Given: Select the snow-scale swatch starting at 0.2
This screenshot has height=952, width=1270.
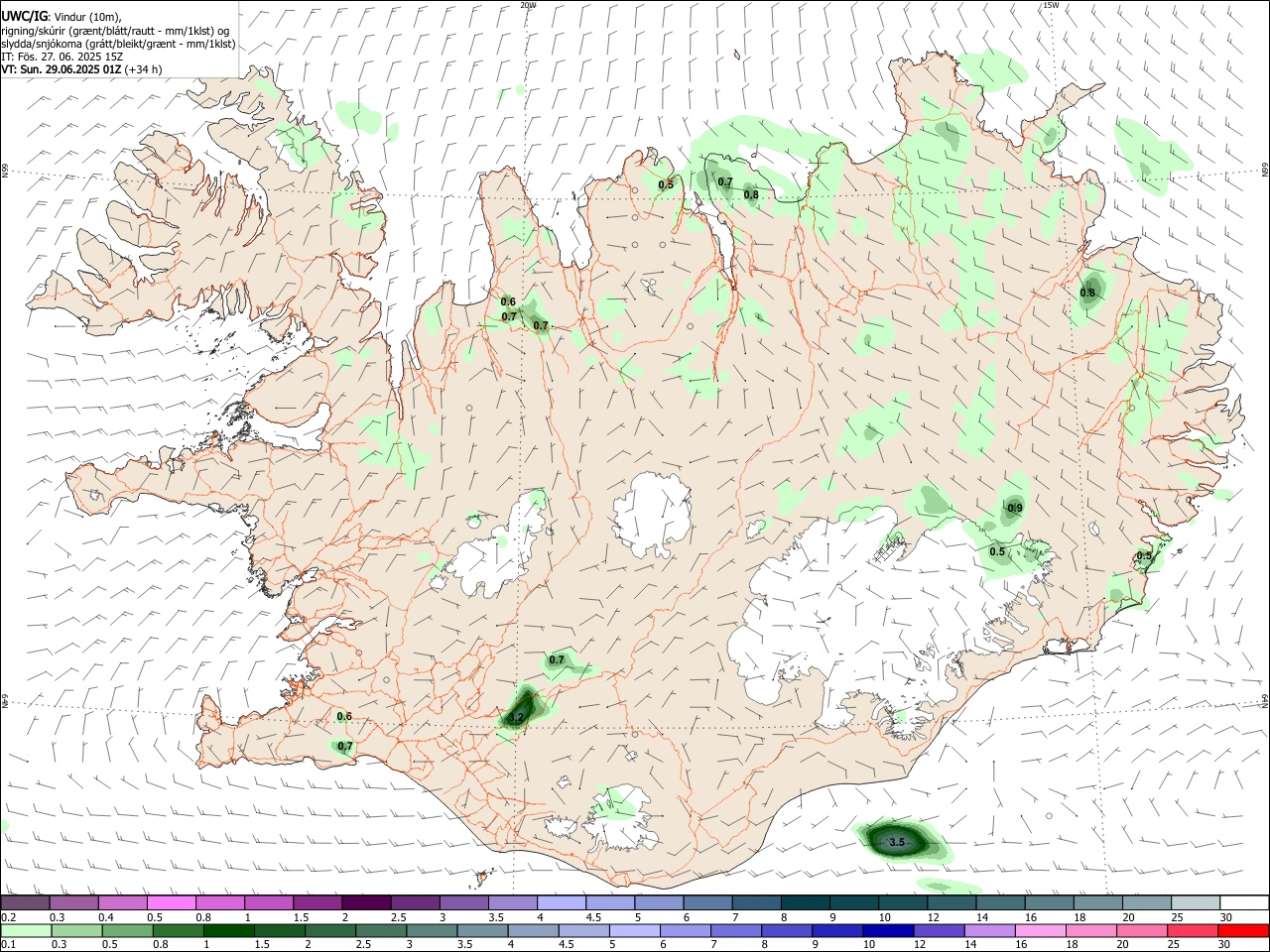Looking at the screenshot, I should [25, 903].
